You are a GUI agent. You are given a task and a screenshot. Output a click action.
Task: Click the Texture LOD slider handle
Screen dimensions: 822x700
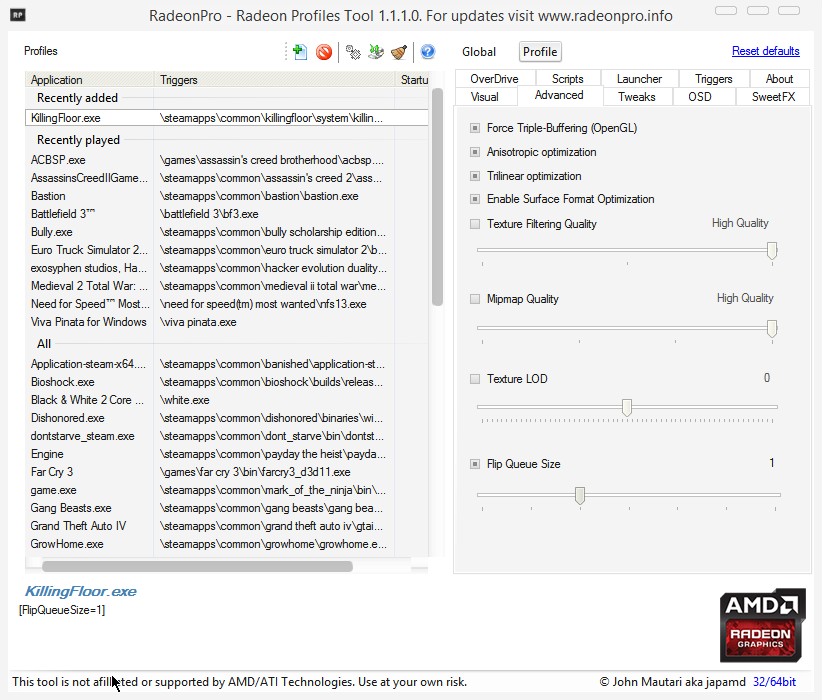pyautogui.click(x=626, y=407)
